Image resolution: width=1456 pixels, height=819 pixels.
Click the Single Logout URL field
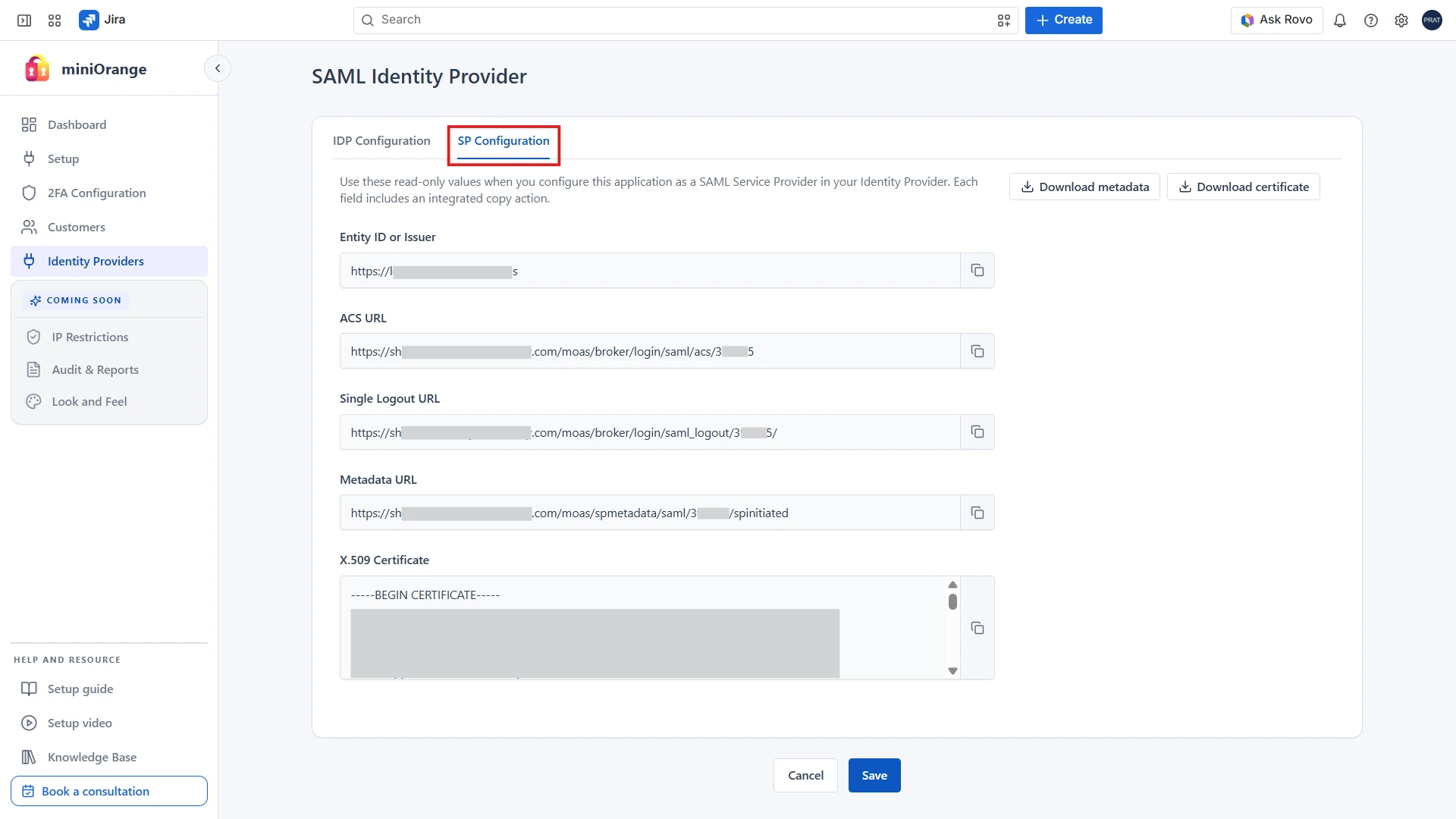pyautogui.click(x=650, y=432)
